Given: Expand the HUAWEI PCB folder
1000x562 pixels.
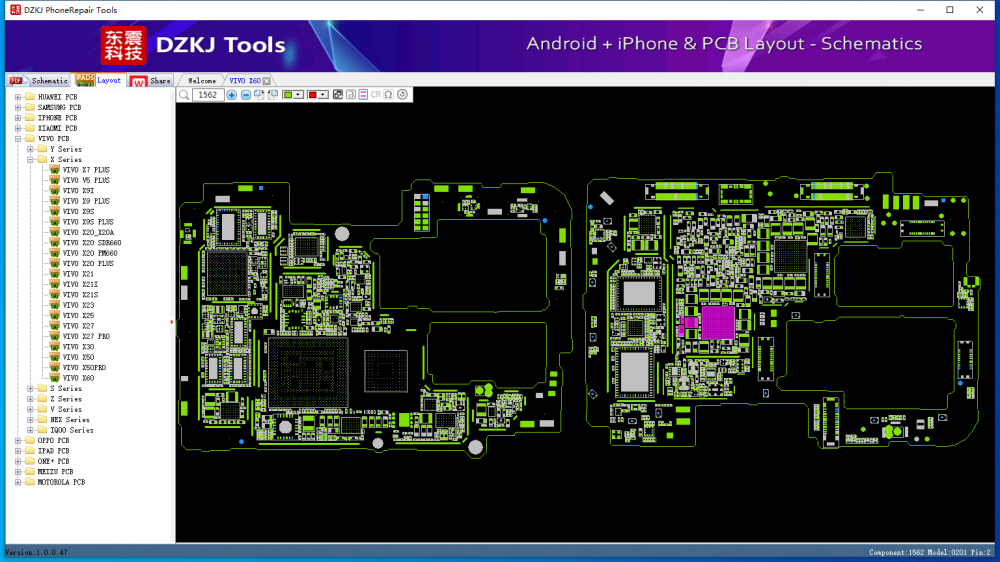Looking at the screenshot, I should click(x=18, y=97).
